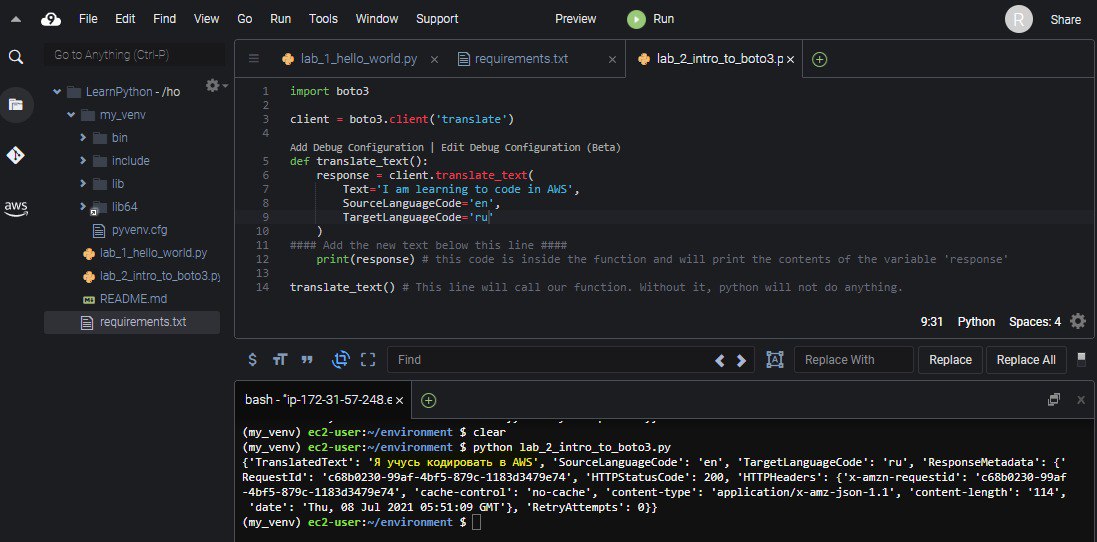1097x542 pixels.
Task: Click in the Replace With field
Action: pyautogui.click(x=853, y=360)
